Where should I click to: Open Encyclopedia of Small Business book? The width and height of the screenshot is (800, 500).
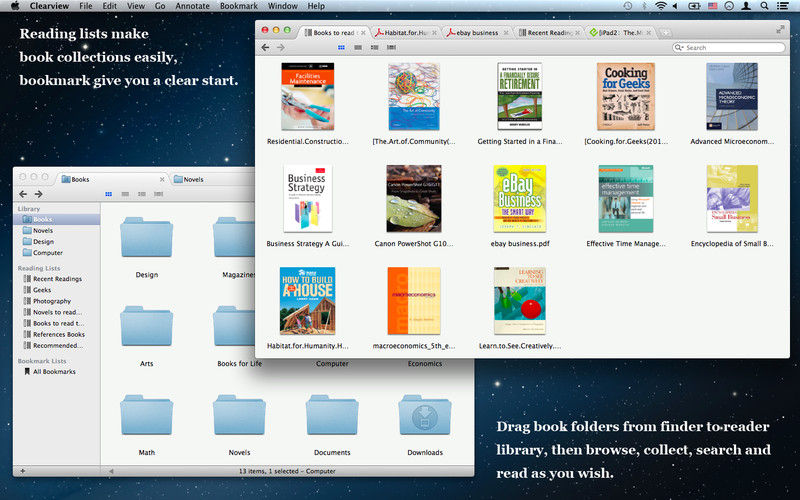pos(732,198)
